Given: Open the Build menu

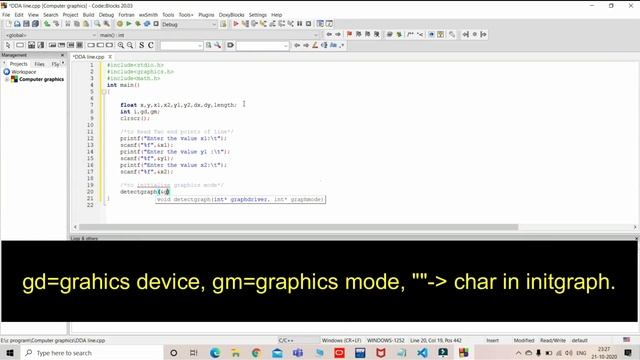Looking at the screenshot, I should click(88, 15).
